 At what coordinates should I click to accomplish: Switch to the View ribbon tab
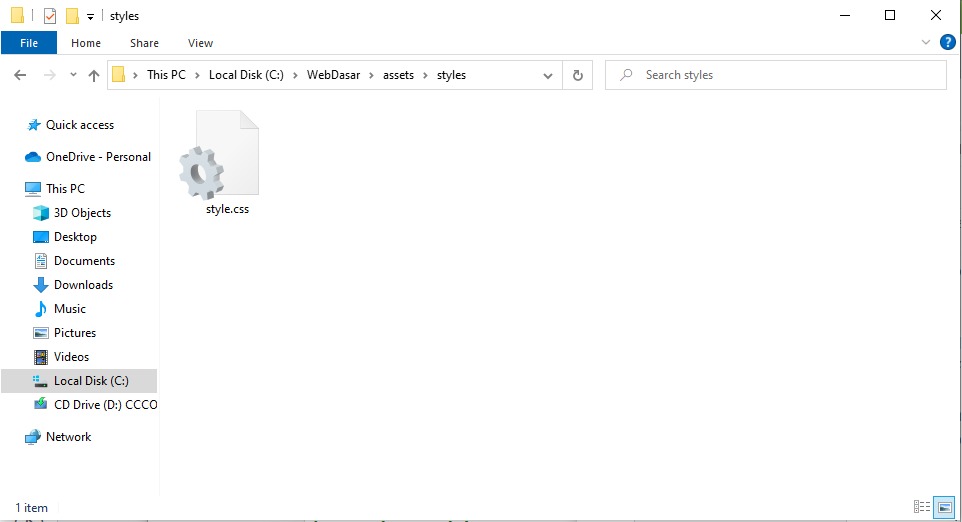click(x=200, y=43)
